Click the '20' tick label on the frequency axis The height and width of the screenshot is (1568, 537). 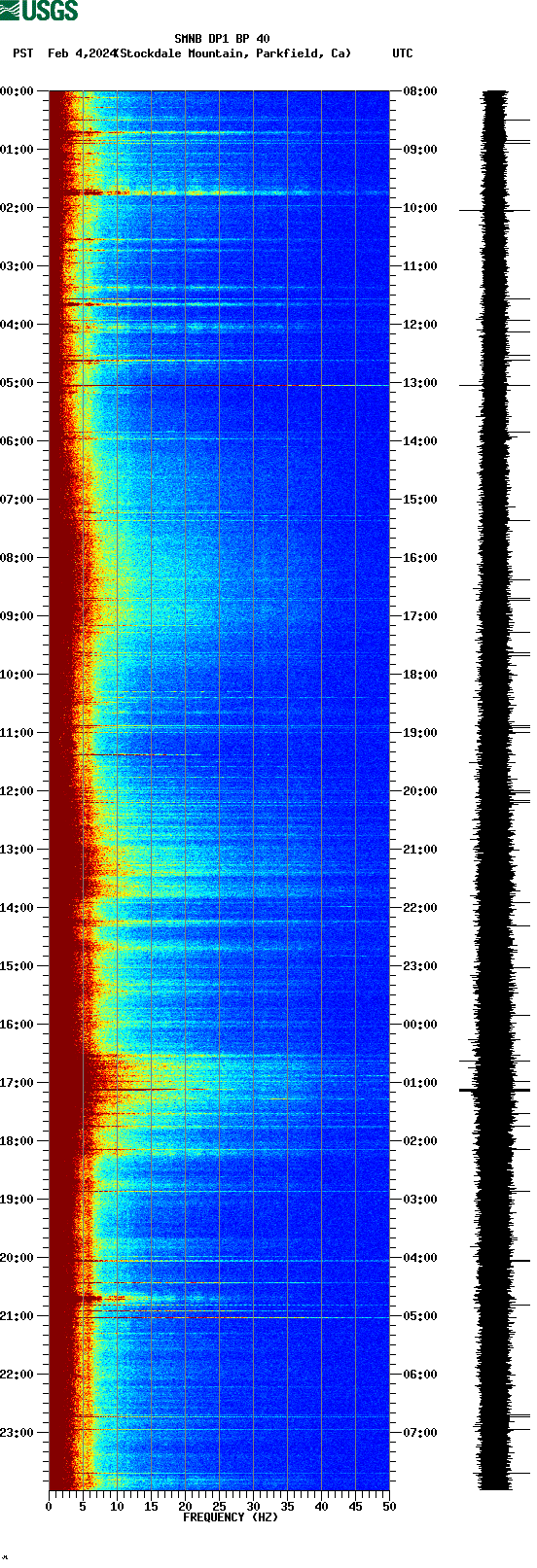click(x=185, y=1507)
